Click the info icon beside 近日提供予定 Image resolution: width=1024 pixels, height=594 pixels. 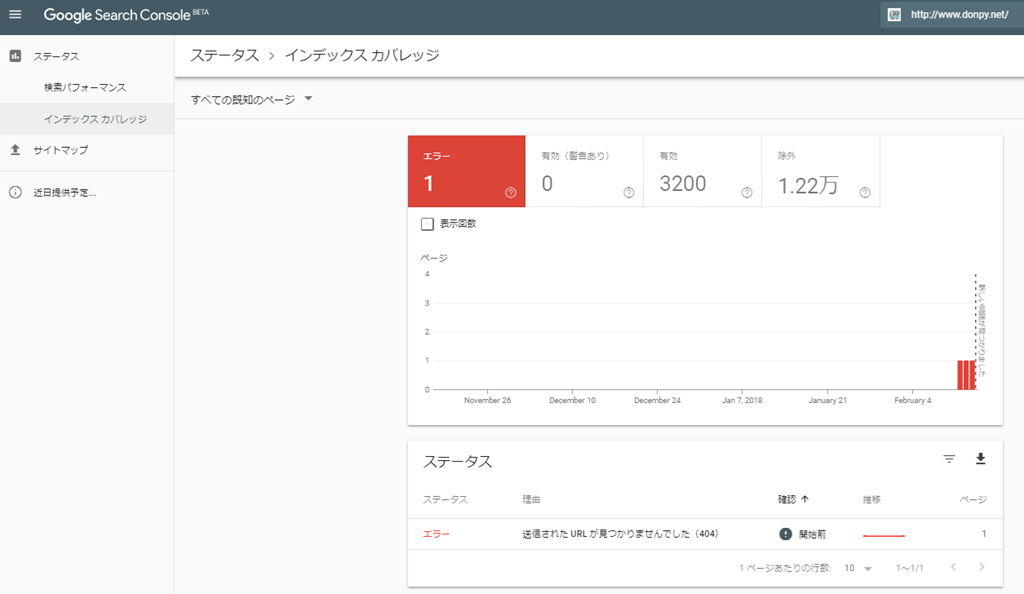click(15, 193)
